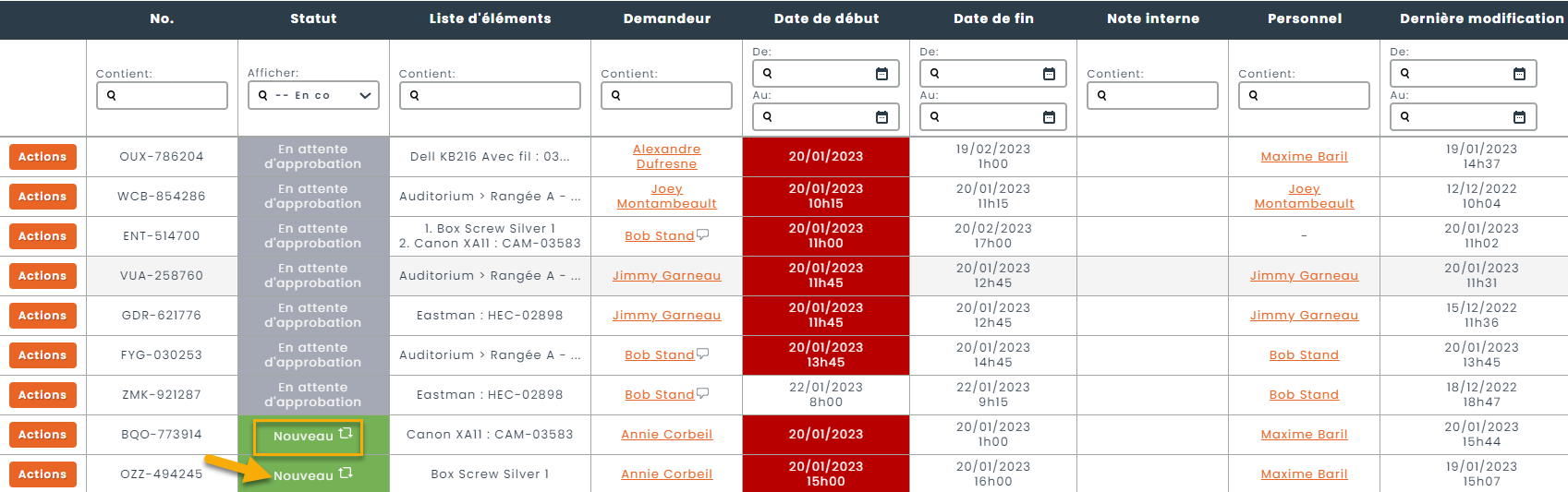Click calendar icon in Dernière modification 'De' field
Viewport: 1568px width, 492px height.
click(x=1519, y=74)
